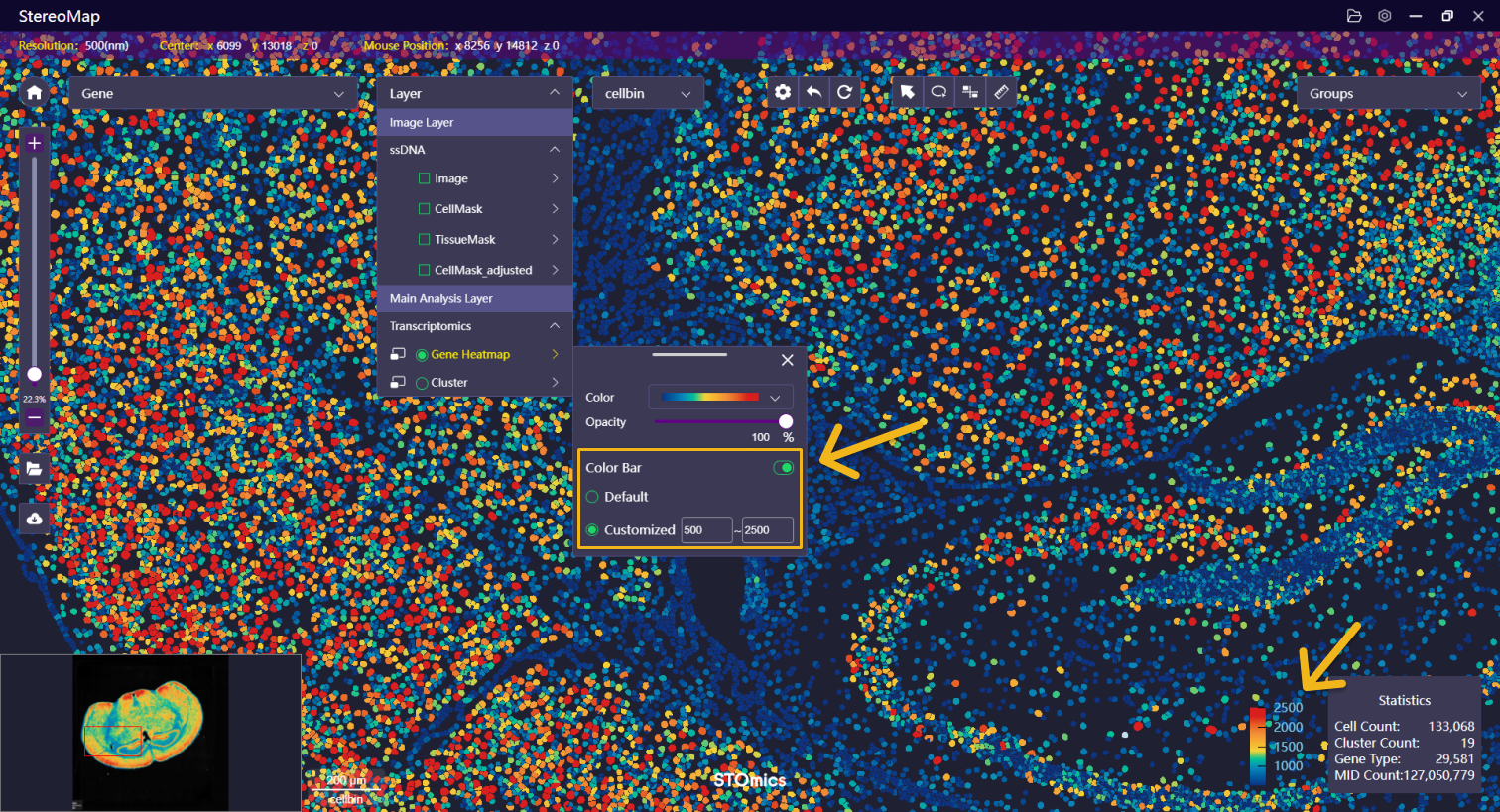Viewport: 1500px width, 812px height.
Task: Open the settings gear in the toolbar
Action: coord(783,92)
